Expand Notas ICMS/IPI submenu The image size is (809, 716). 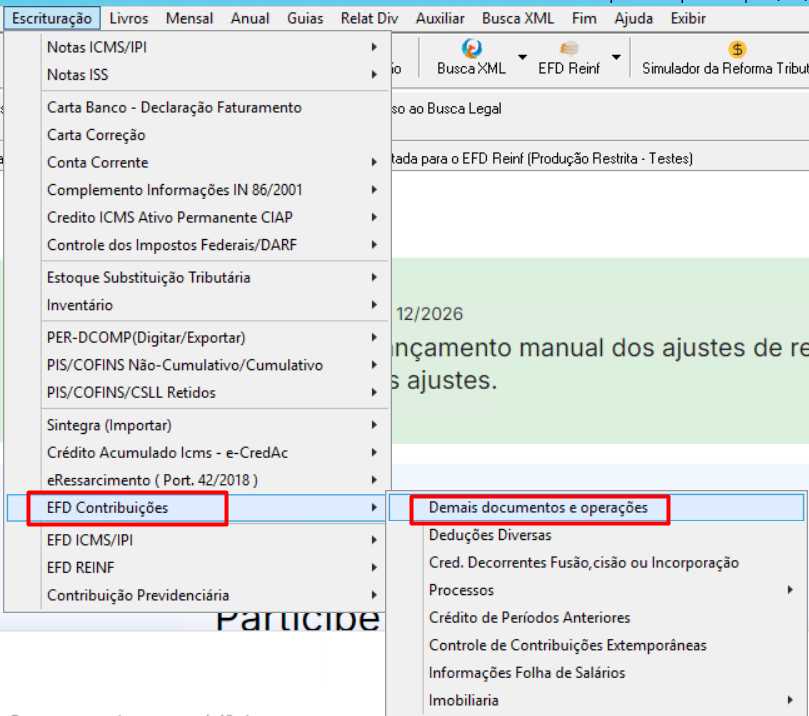[196, 47]
